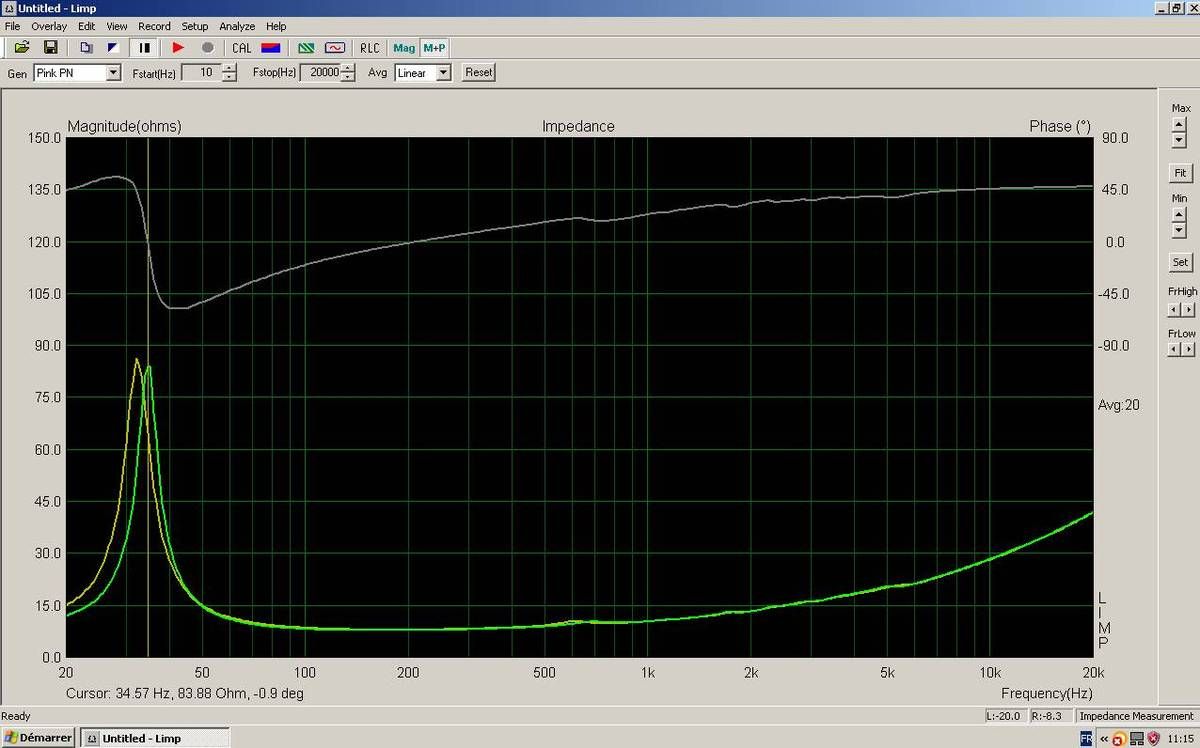Open the RLC toolbar tool

[370, 47]
